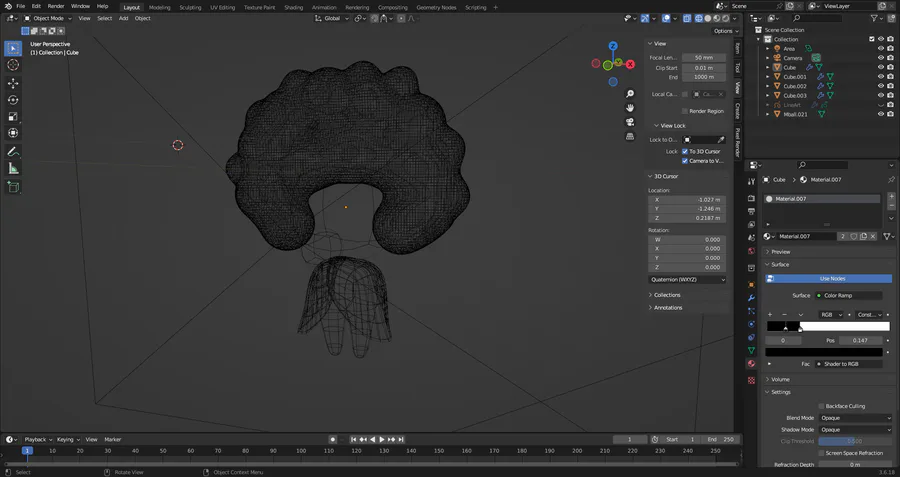Screen dimensions: 900x477
Task: Click eyedropper next to Lock to Object
Action: (x=721, y=139)
